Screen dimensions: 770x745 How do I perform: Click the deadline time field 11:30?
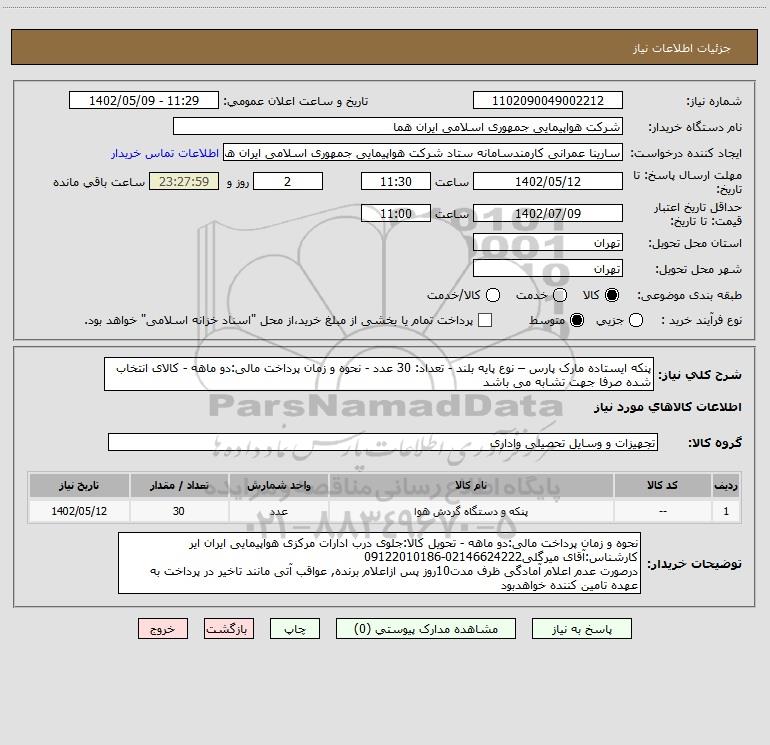(396, 182)
